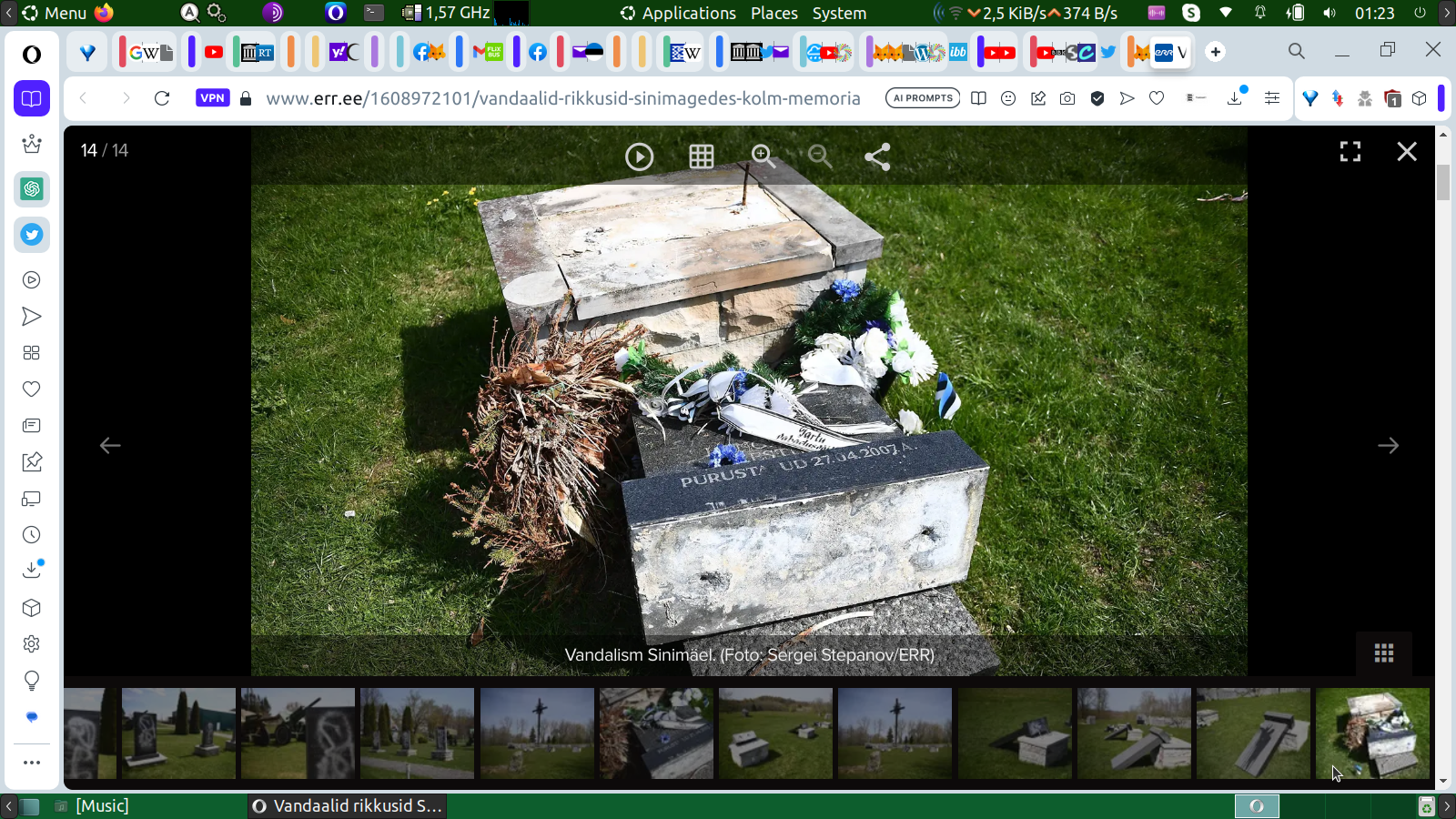Go to the previous gallery photo

click(110, 445)
